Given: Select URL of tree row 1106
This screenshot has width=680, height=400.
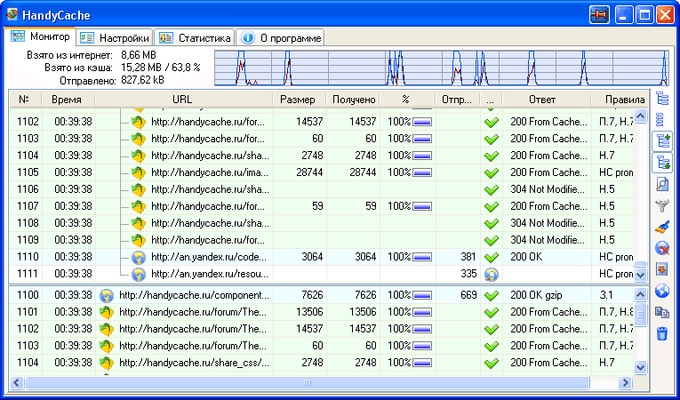Looking at the screenshot, I should tap(210, 190).
